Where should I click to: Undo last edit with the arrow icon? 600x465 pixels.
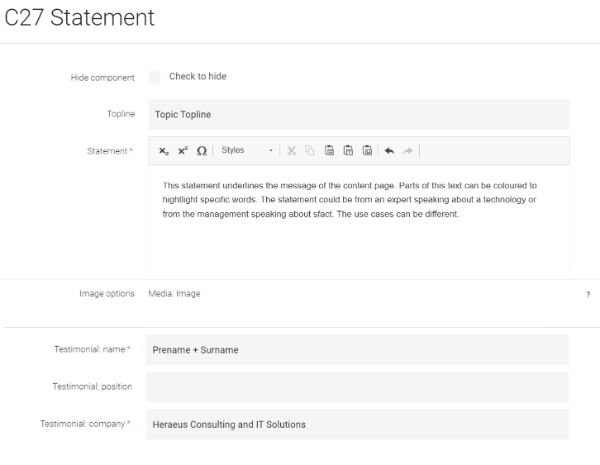(389, 151)
